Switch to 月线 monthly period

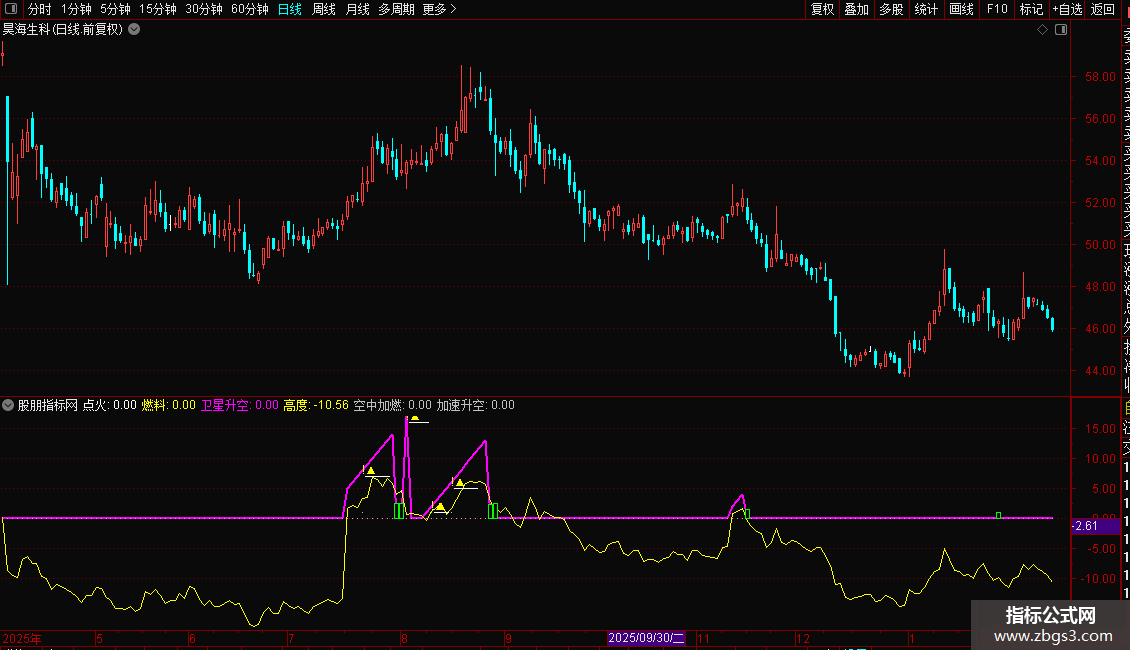[357, 9]
